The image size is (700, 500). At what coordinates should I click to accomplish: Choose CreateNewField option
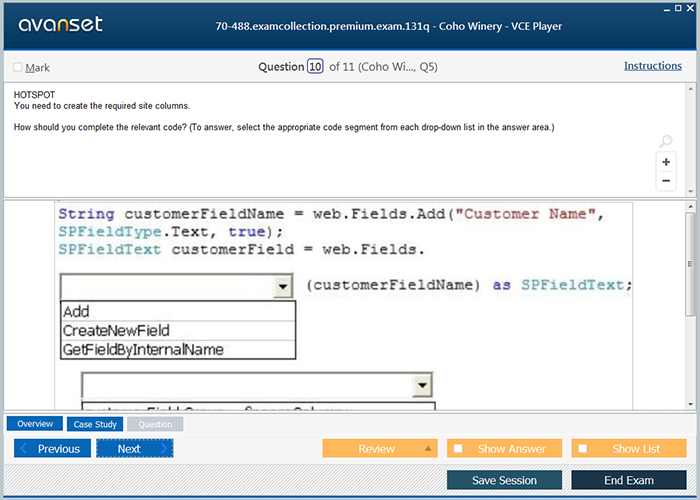pos(178,330)
